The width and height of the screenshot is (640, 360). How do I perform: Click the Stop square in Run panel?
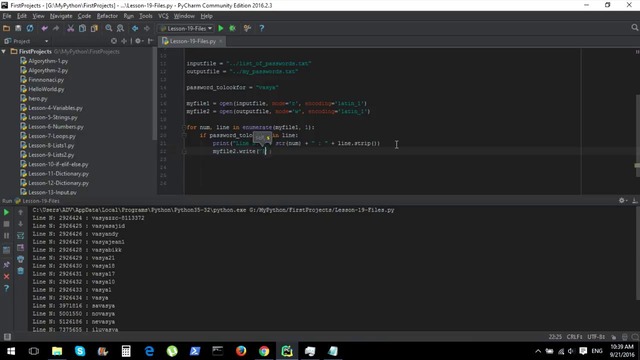(x=6, y=224)
